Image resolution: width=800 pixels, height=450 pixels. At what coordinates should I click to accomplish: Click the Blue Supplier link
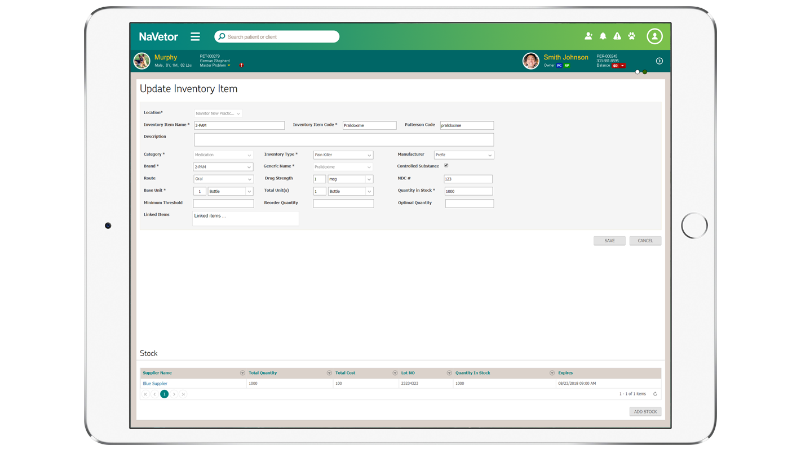tap(155, 383)
